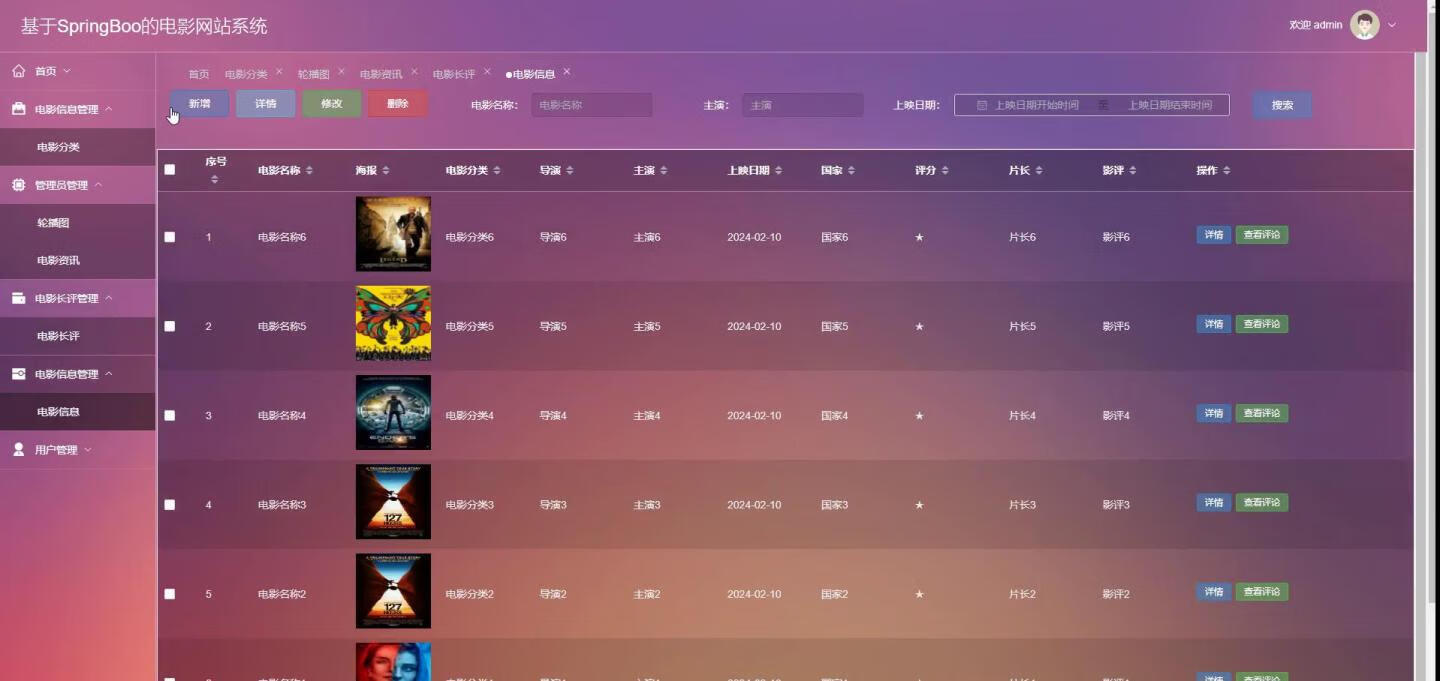1440x681 pixels.
Task: Focus the 主演 search field
Action: pos(802,105)
